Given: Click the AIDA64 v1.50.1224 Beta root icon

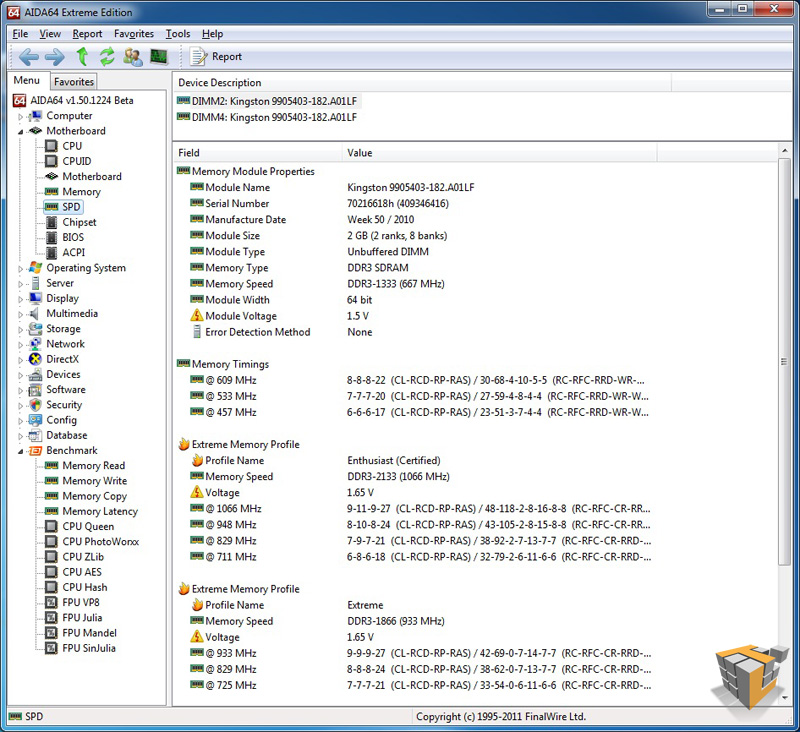Looking at the screenshot, I should tap(19, 100).
